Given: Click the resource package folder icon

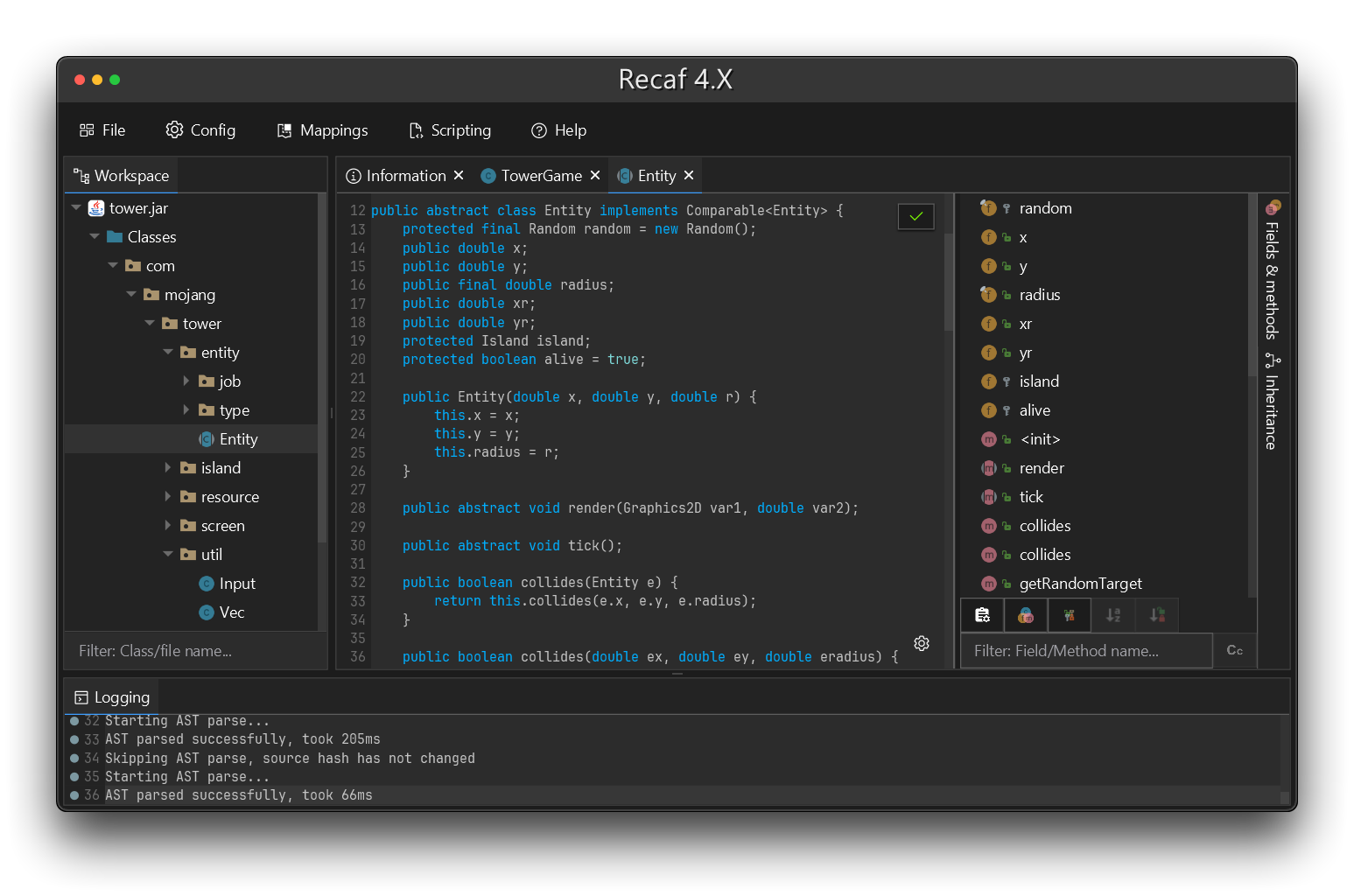Looking at the screenshot, I should [x=188, y=497].
